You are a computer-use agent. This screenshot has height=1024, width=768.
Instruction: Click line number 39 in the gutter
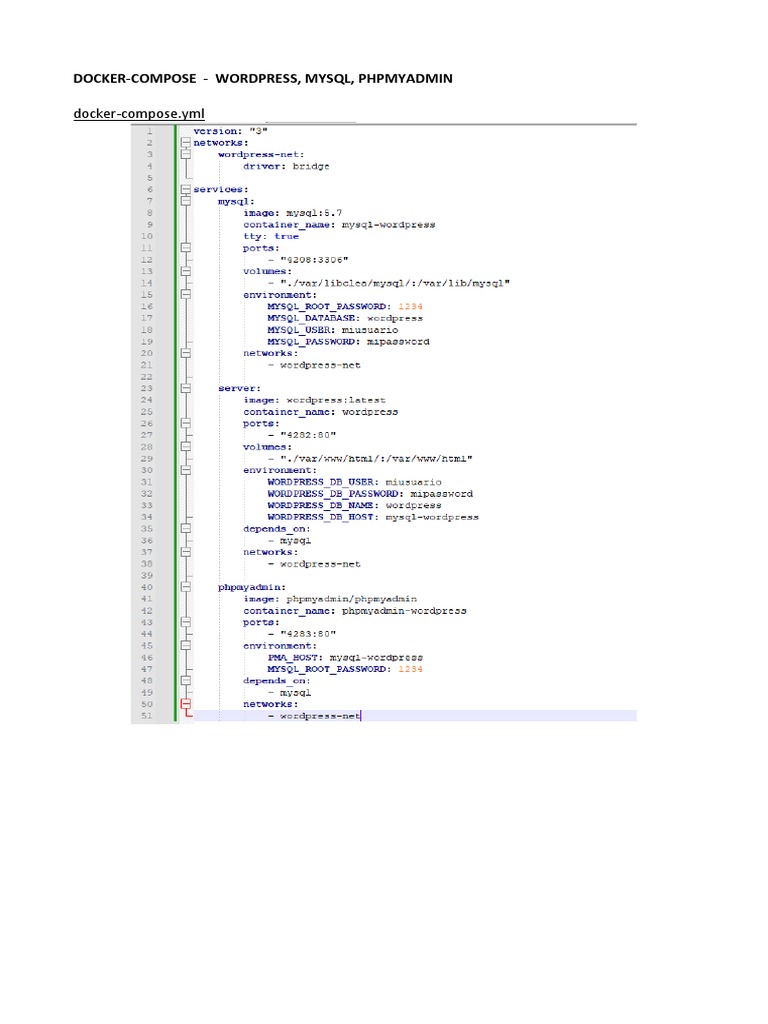[147, 575]
